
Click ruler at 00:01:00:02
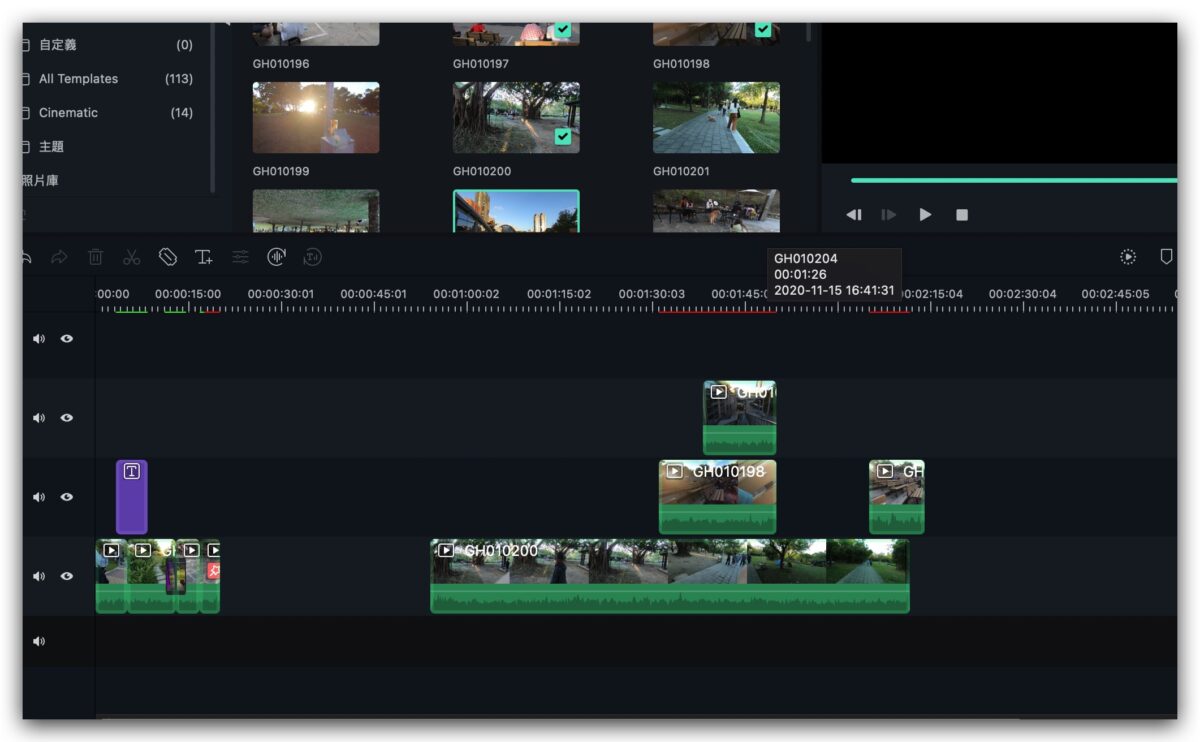(x=466, y=295)
